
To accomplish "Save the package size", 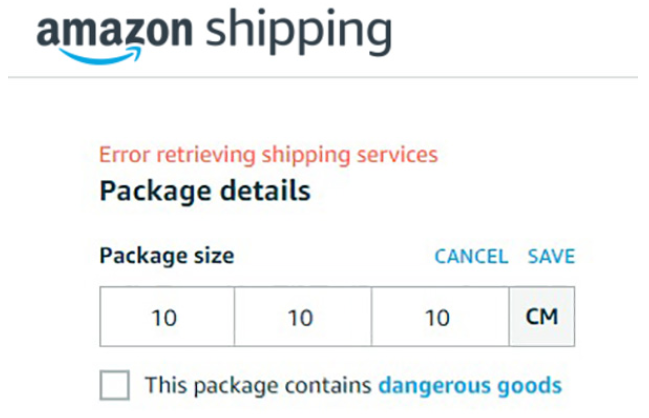I will coord(551,256).
